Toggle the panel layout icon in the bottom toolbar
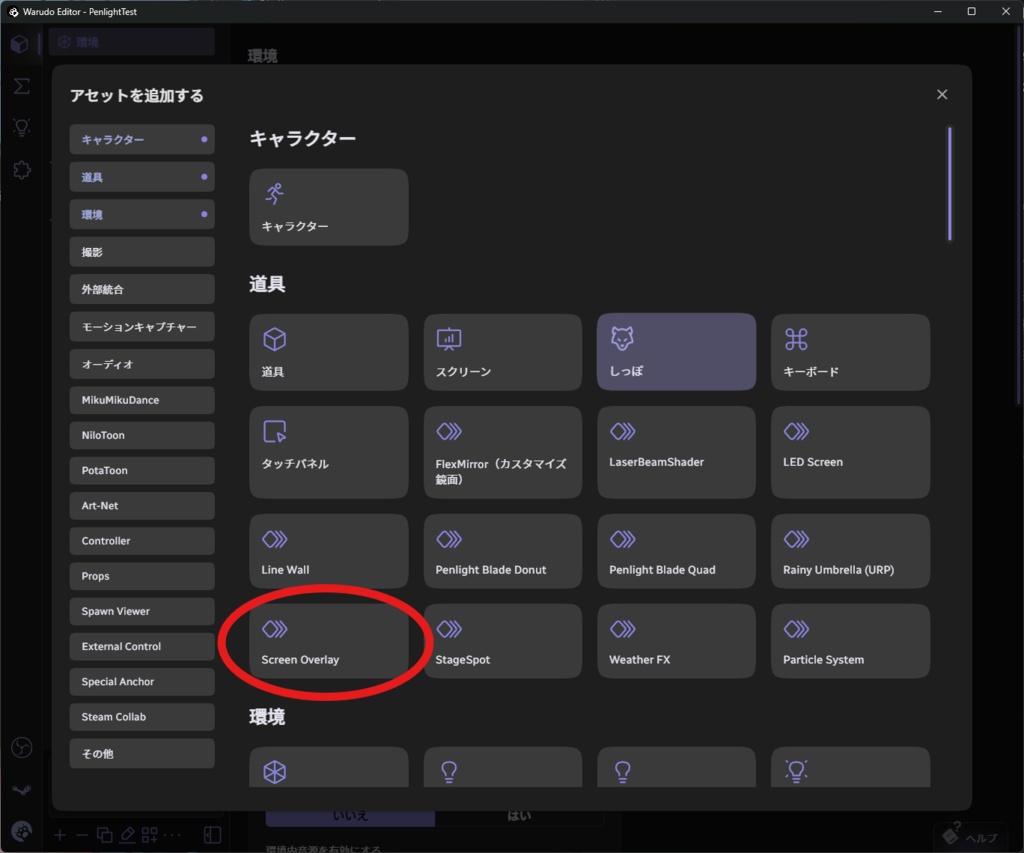The width and height of the screenshot is (1024, 853). tap(212, 835)
